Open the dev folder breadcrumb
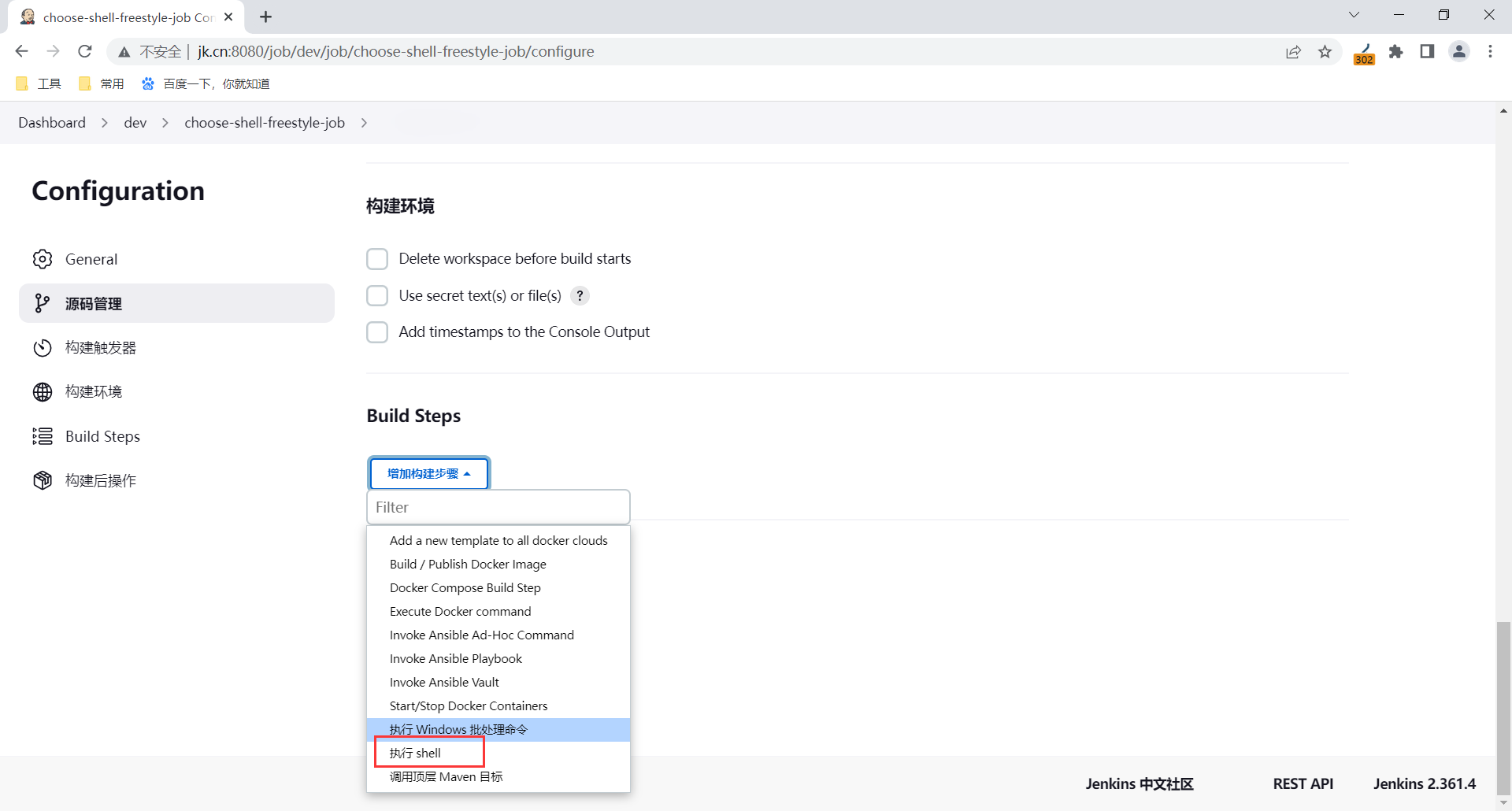The width and height of the screenshot is (1512, 811). [x=135, y=123]
